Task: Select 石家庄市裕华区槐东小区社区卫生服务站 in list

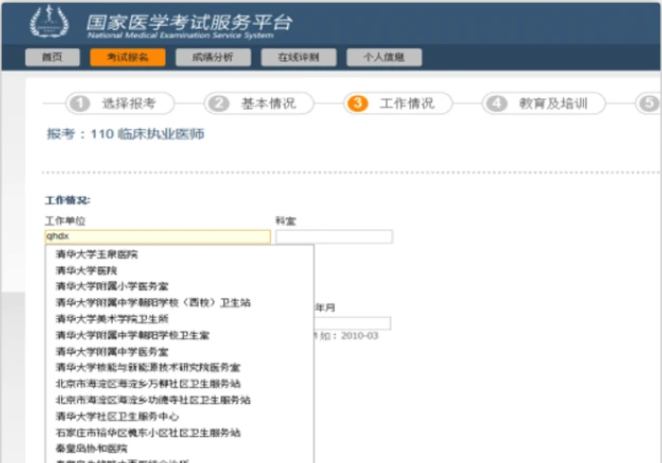Action: click(148, 433)
